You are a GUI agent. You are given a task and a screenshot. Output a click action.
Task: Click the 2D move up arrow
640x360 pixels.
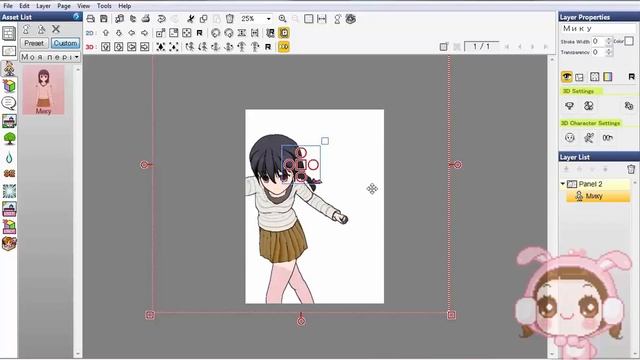click(106, 33)
